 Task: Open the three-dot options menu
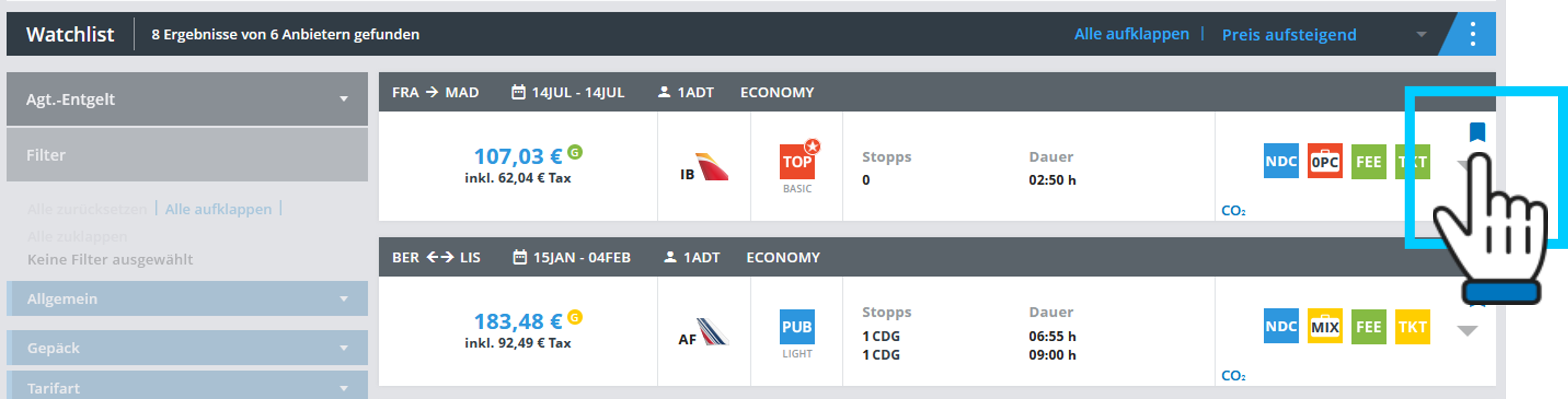pos(1472,34)
